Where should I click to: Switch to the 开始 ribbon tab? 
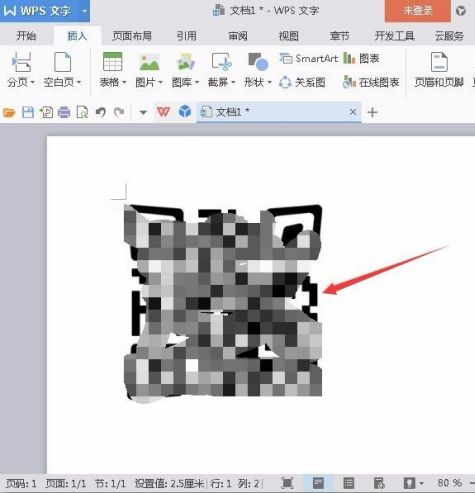(26, 36)
